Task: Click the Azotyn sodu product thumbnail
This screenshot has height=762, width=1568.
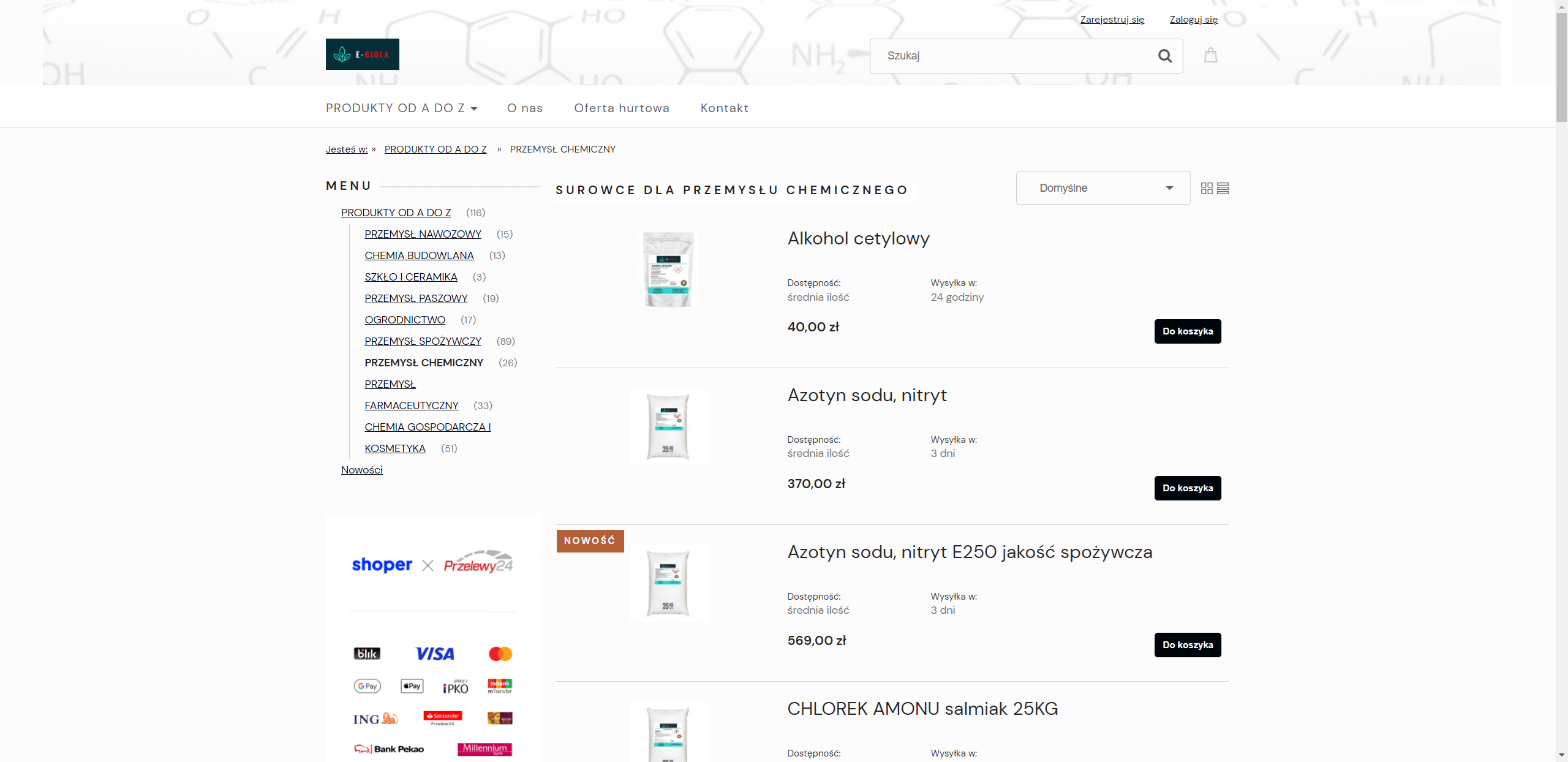Action: click(668, 426)
